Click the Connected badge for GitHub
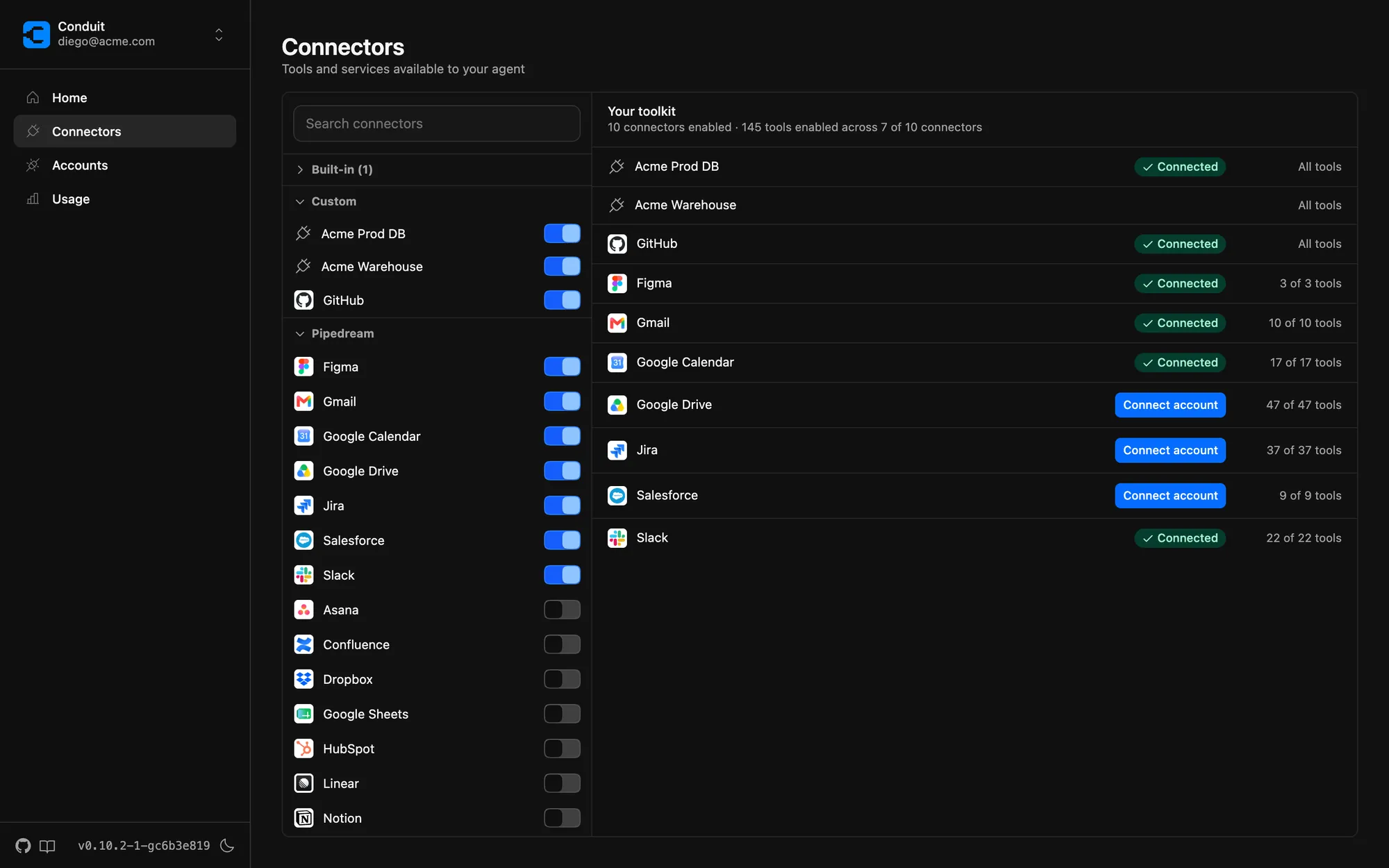The image size is (1389, 868). [x=1180, y=244]
